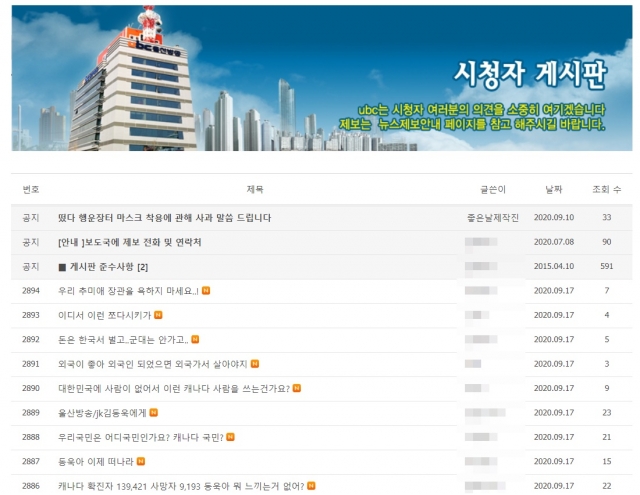The image size is (640, 495).
Task: Click the post number 2890
Action: click(31, 388)
